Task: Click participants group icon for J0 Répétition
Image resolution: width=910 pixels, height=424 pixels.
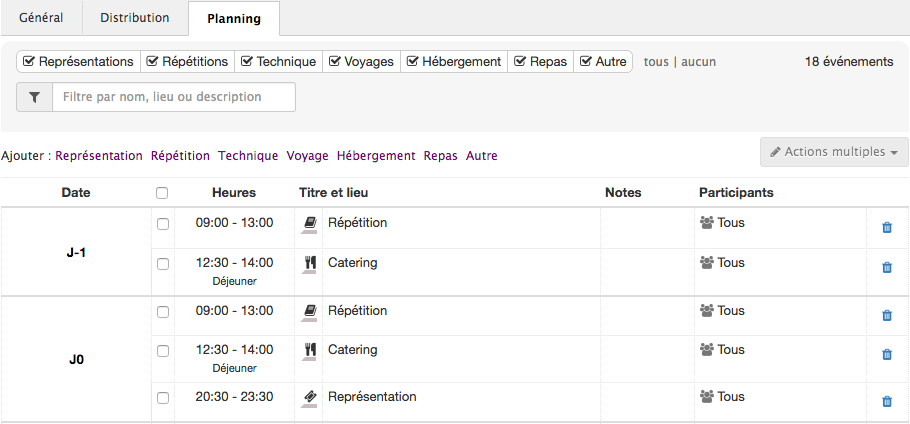Action: [x=706, y=311]
